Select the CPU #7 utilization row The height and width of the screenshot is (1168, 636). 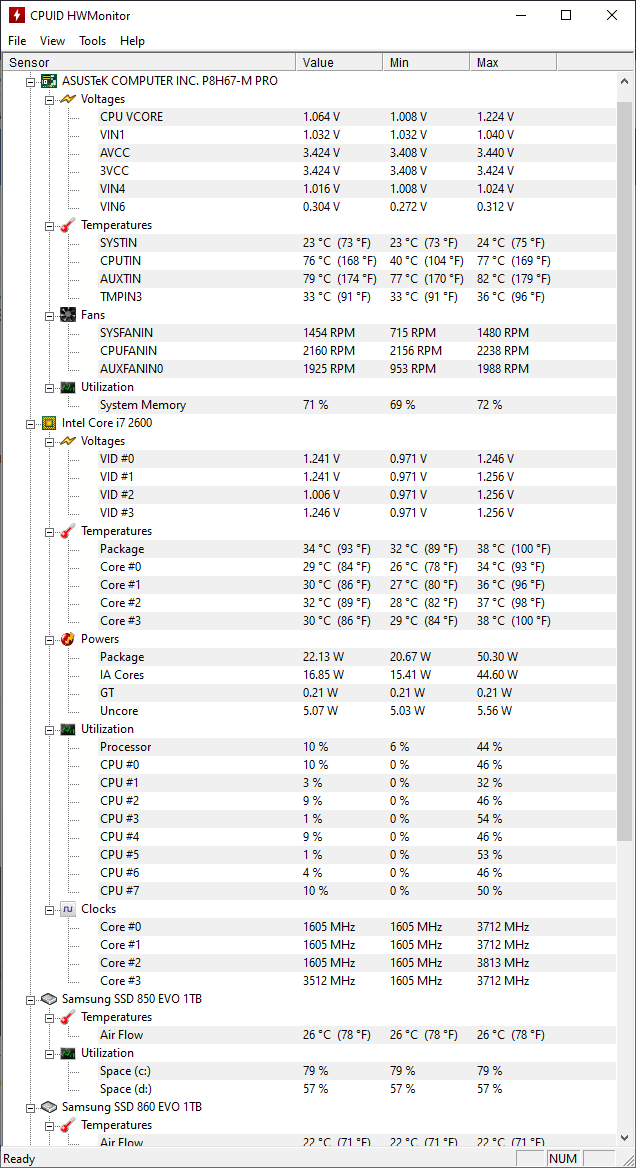pyautogui.click(x=357, y=891)
